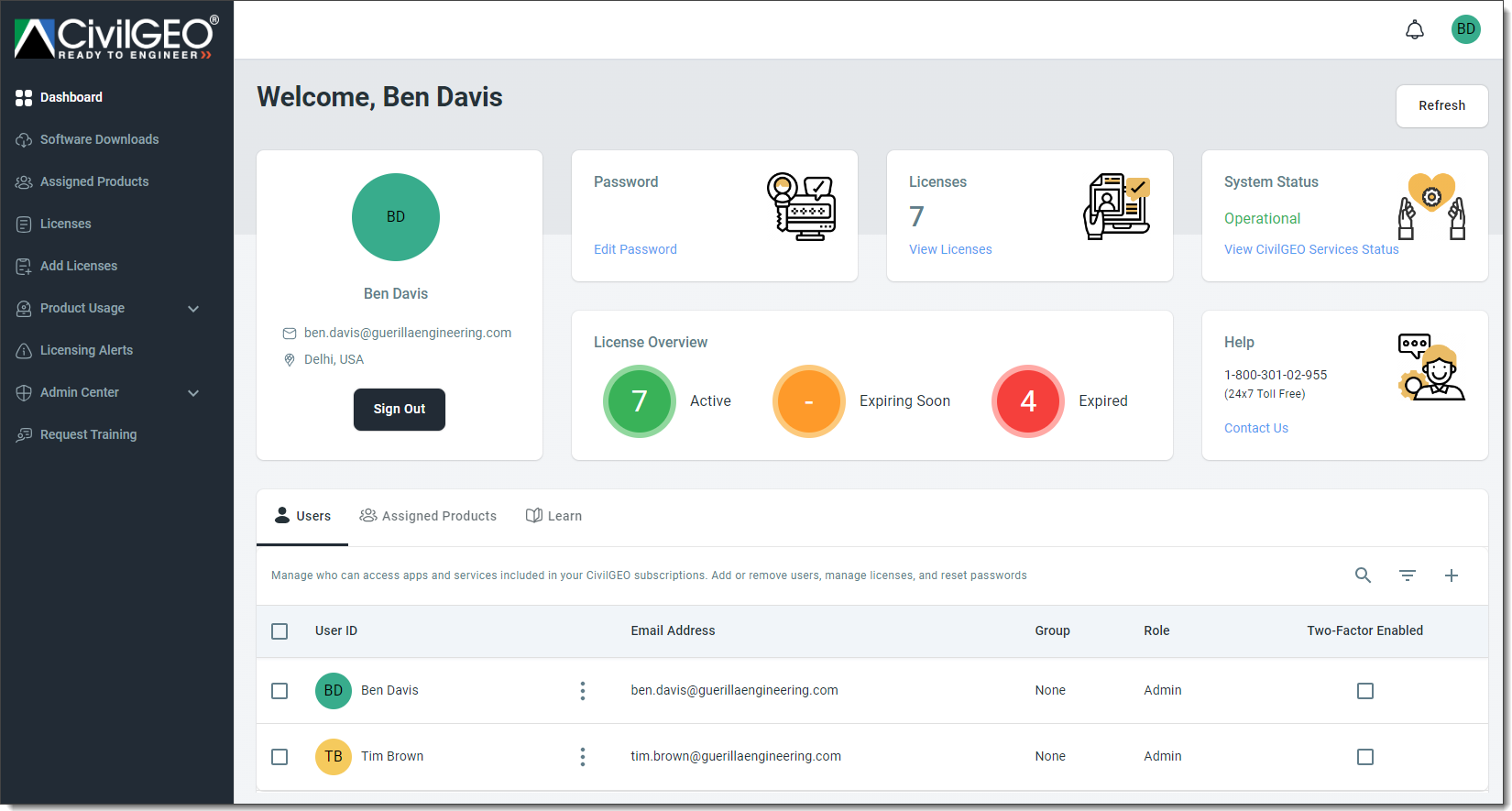Image resolution: width=1512 pixels, height=811 pixels.
Task: Expand the Product Usage chevron
Action: (x=193, y=309)
